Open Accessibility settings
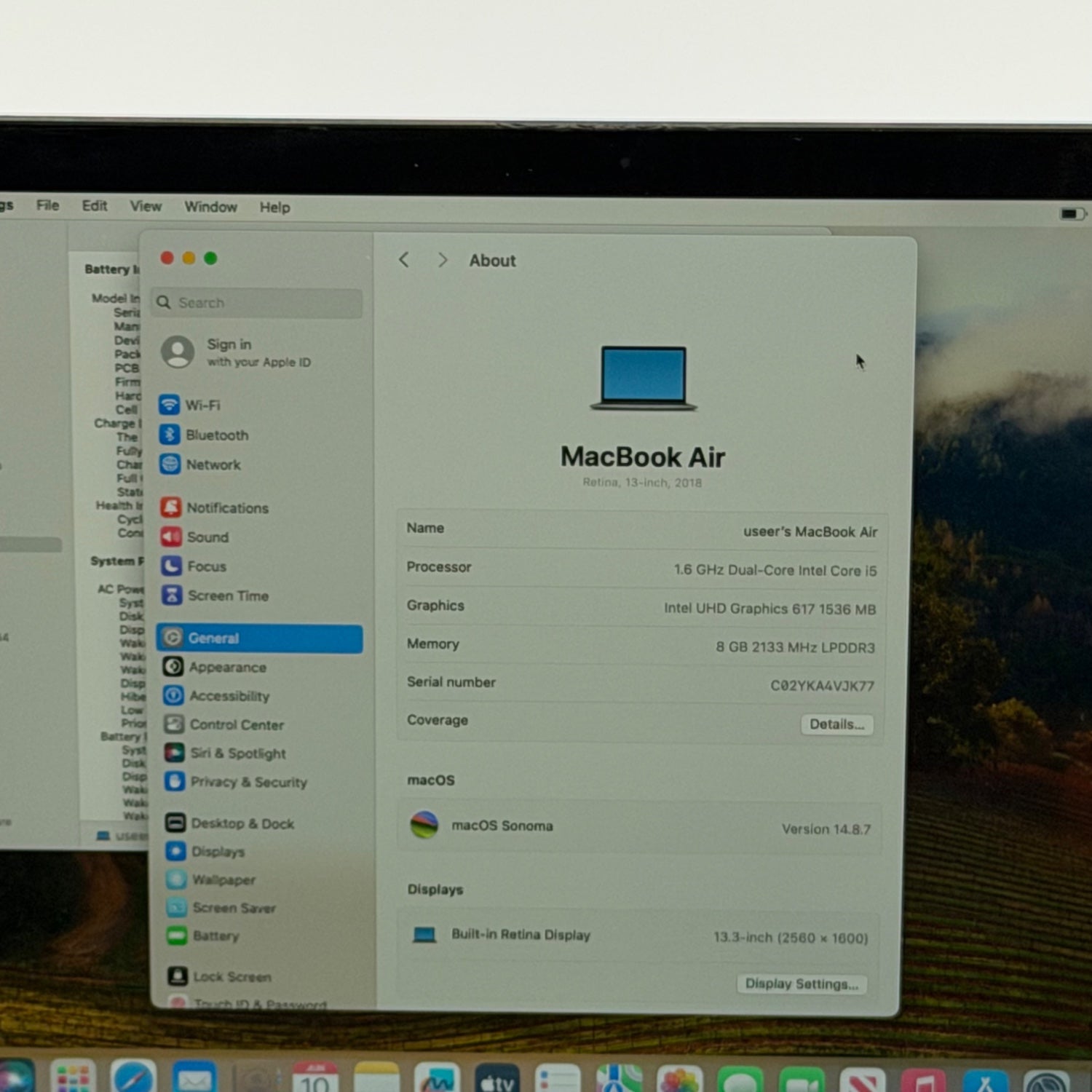 tap(216, 696)
